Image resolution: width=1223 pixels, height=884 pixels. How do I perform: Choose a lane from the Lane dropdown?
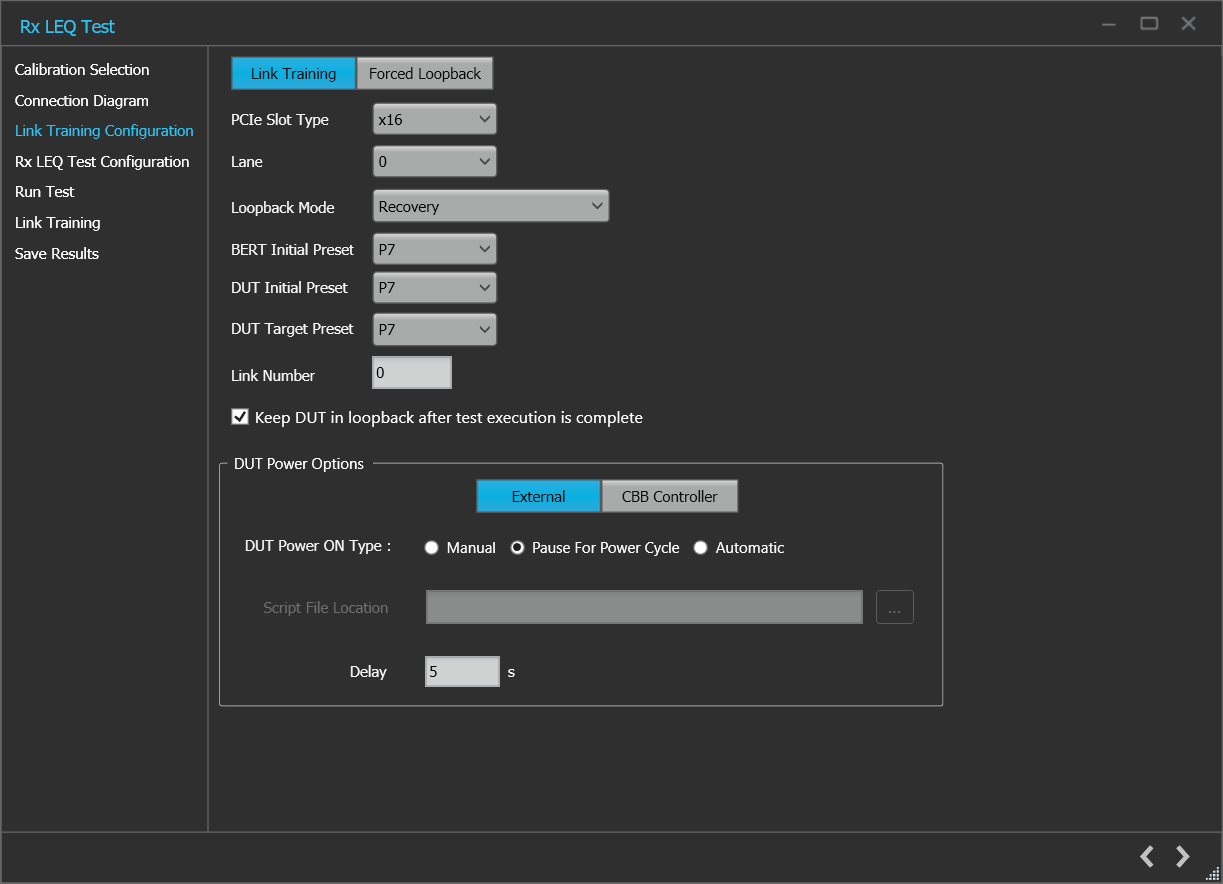click(434, 161)
